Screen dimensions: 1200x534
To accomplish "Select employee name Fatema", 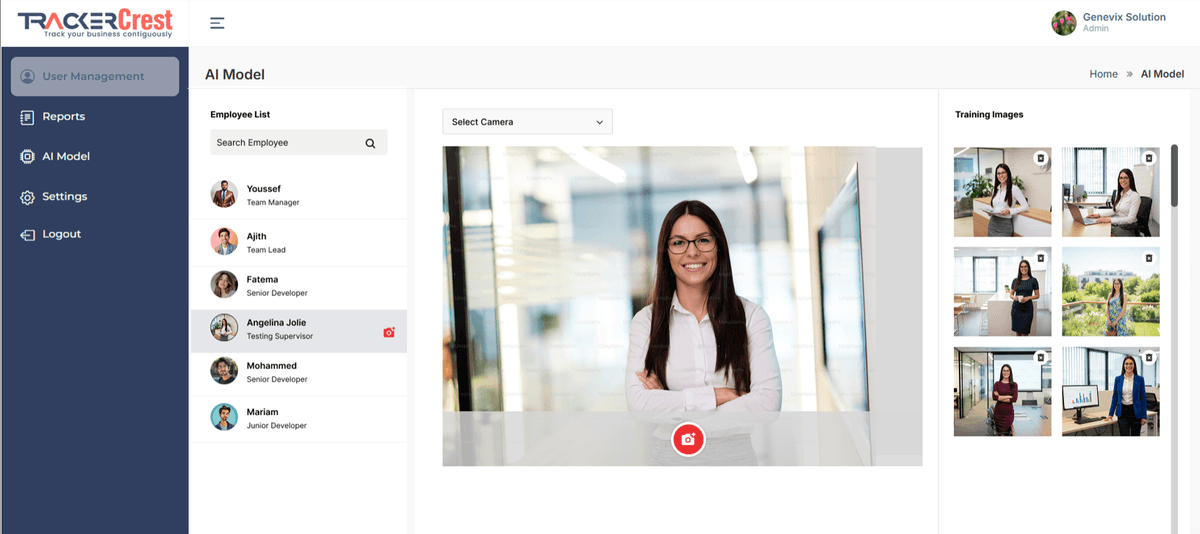I will click(262, 280).
